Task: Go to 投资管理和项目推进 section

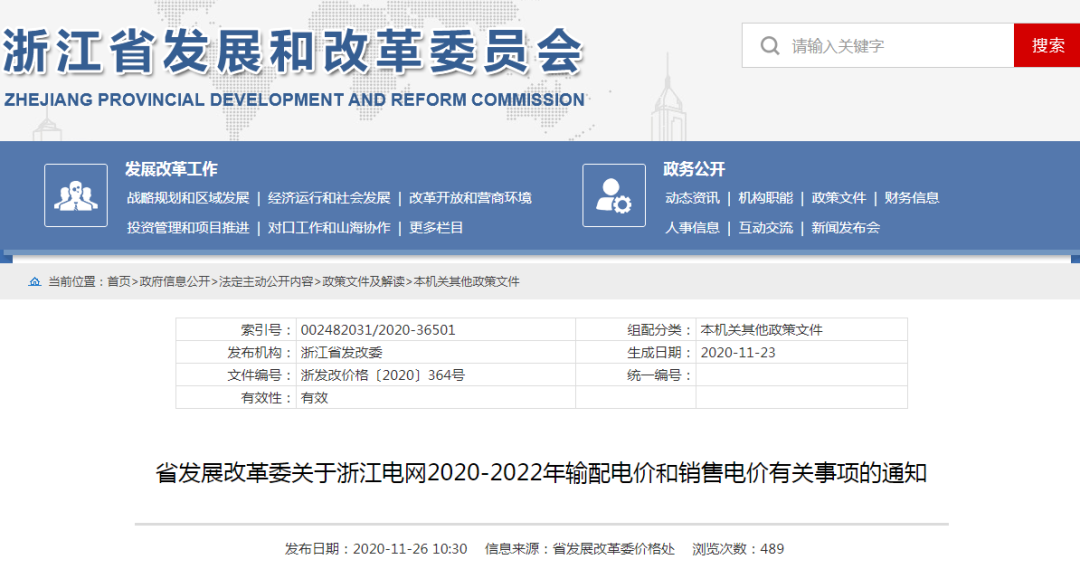Action: pyautogui.click(x=188, y=228)
